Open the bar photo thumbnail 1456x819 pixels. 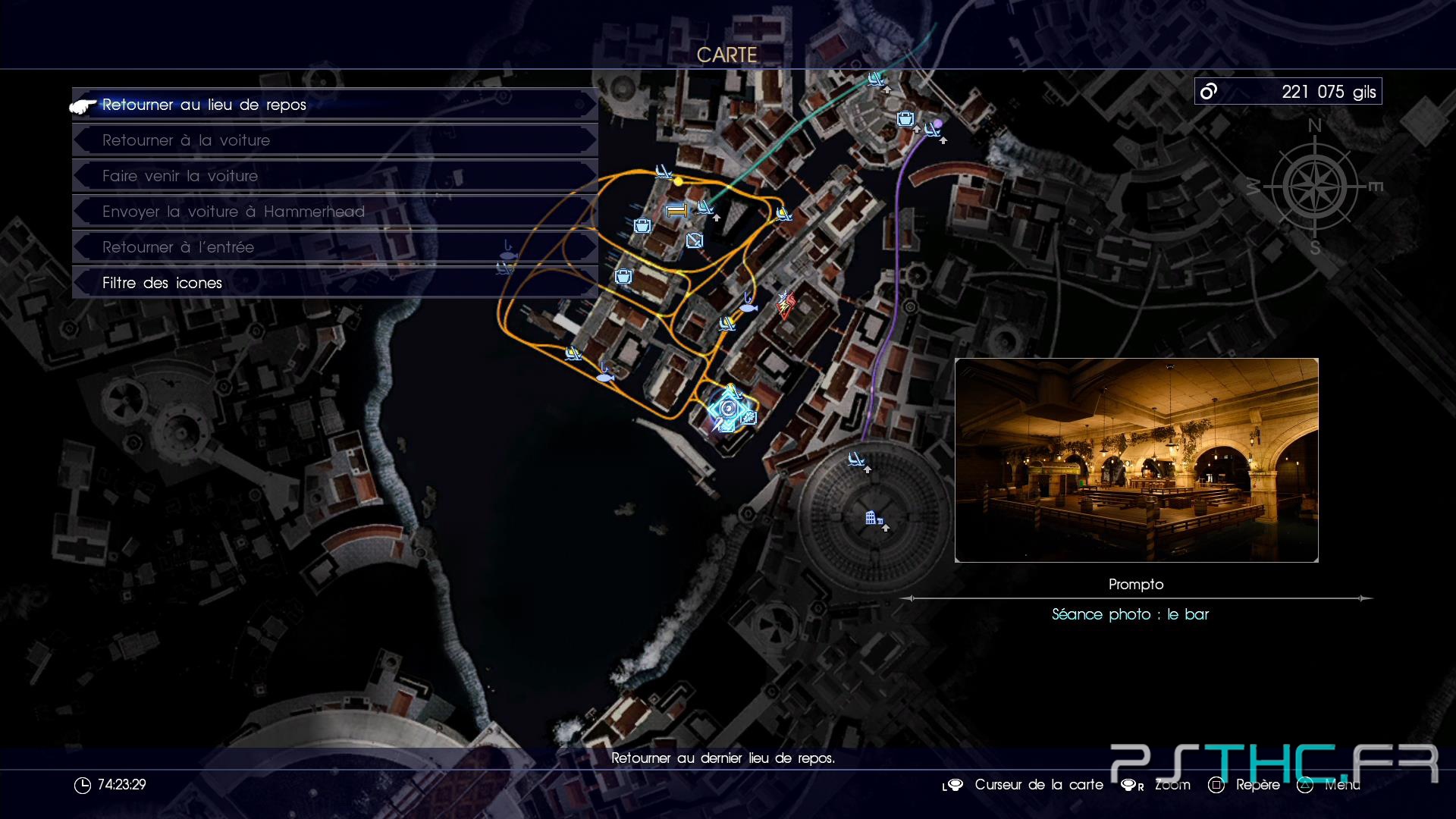click(x=1137, y=460)
